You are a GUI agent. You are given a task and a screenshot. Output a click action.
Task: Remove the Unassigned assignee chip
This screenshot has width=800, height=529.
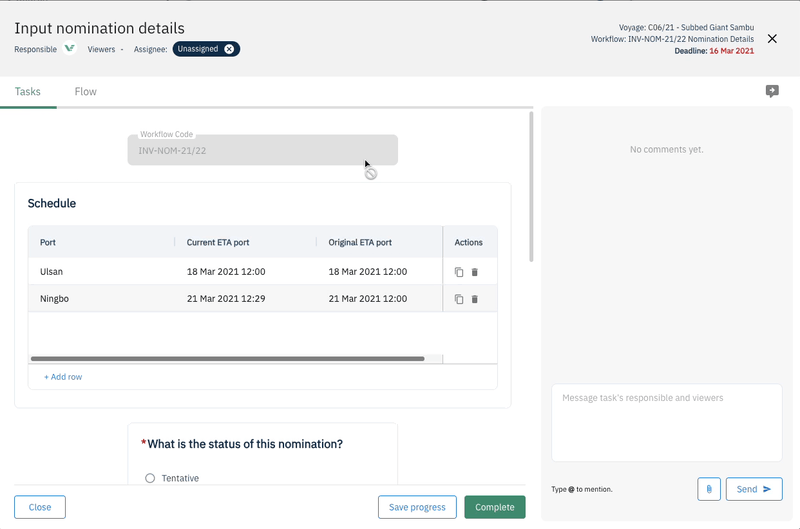[x=229, y=49]
